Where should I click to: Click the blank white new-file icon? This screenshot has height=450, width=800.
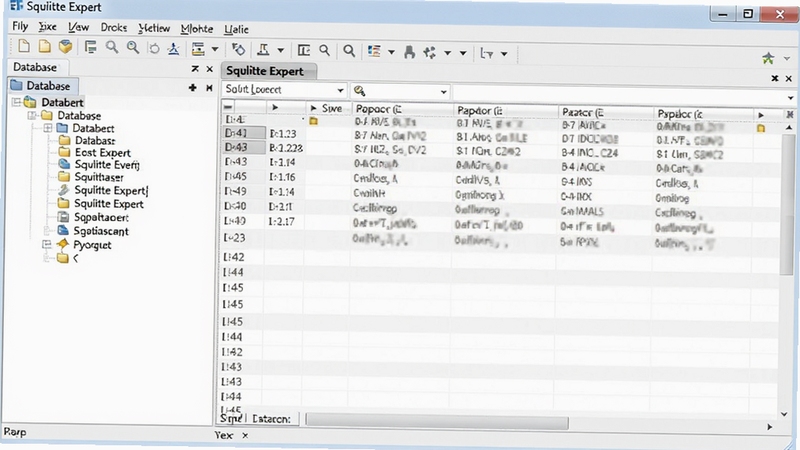(x=23, y=47)
